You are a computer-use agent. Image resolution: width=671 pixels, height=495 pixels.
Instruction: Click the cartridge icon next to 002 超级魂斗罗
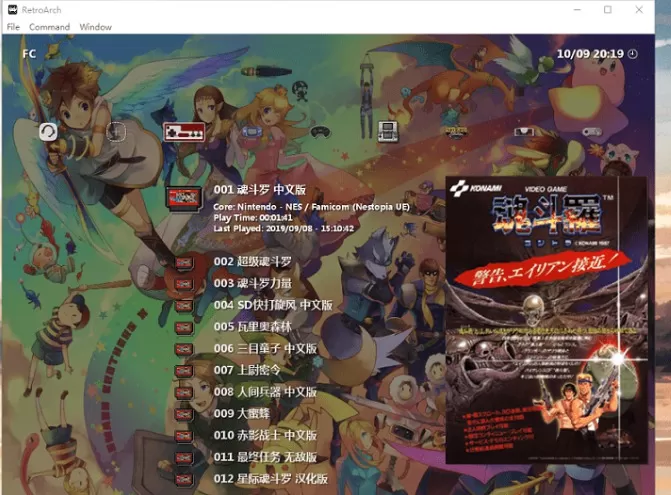click(184, 262)
